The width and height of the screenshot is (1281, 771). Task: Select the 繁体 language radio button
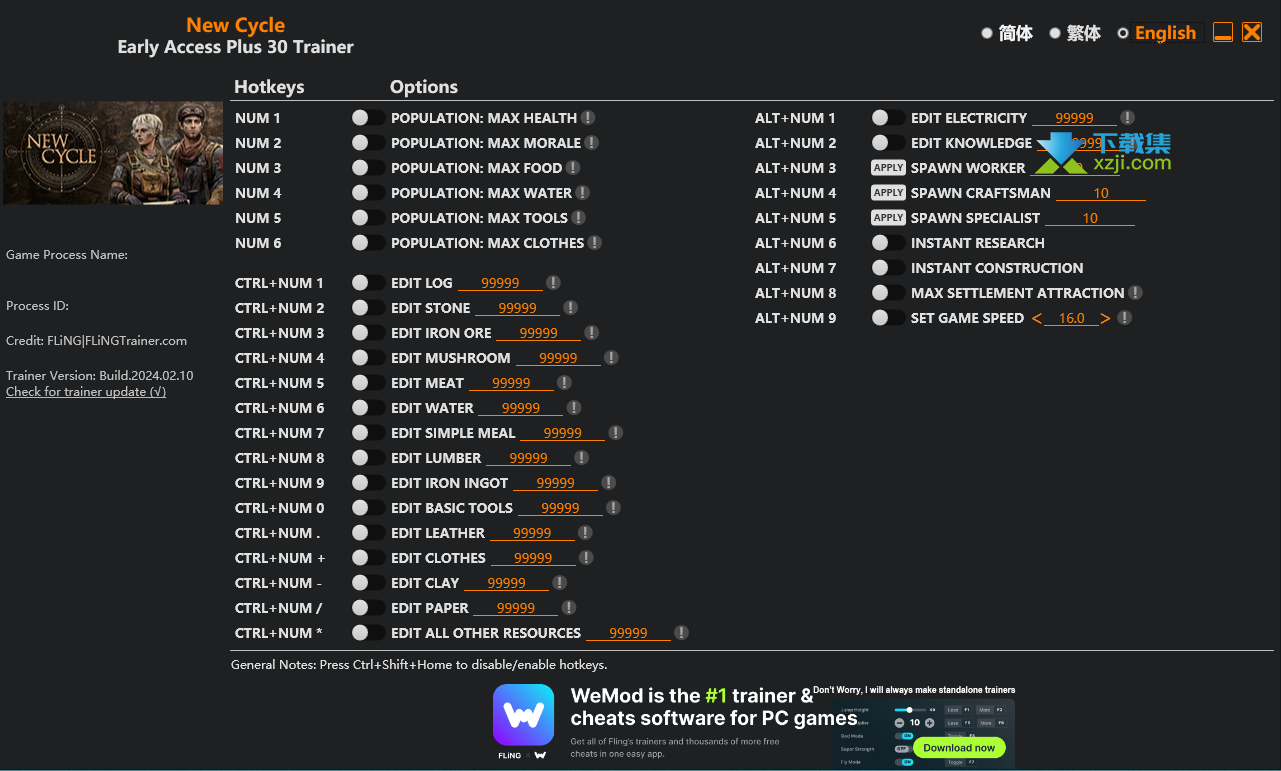click(1055, 33)
